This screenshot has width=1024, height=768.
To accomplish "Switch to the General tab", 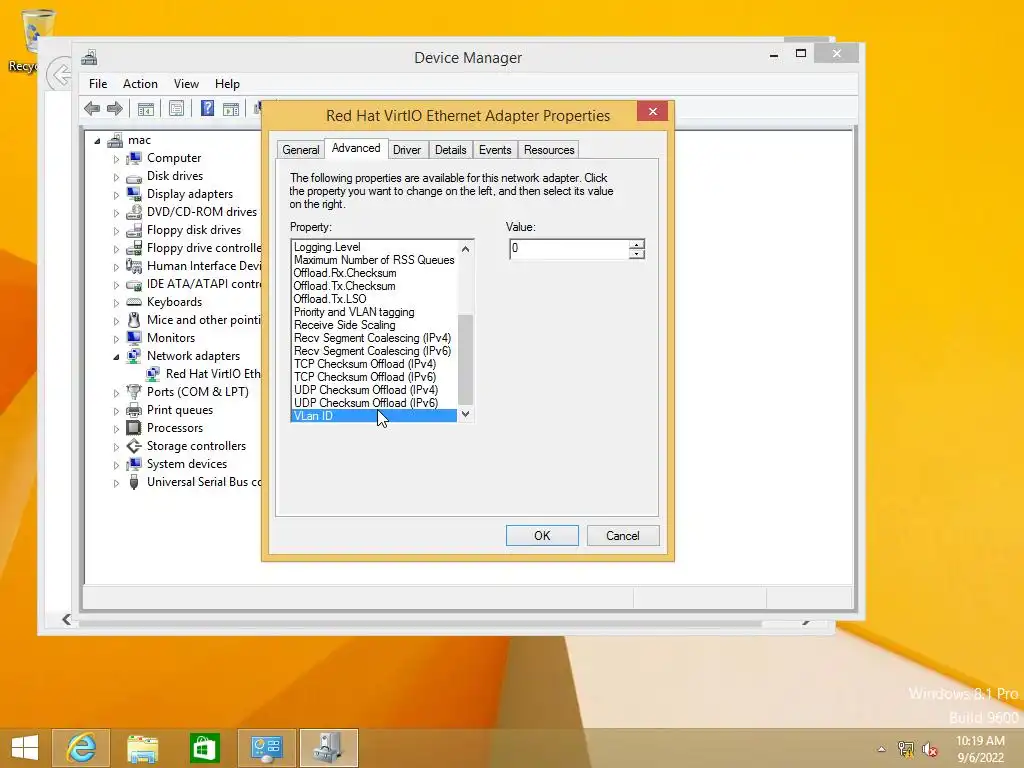I will coord(300,150).
